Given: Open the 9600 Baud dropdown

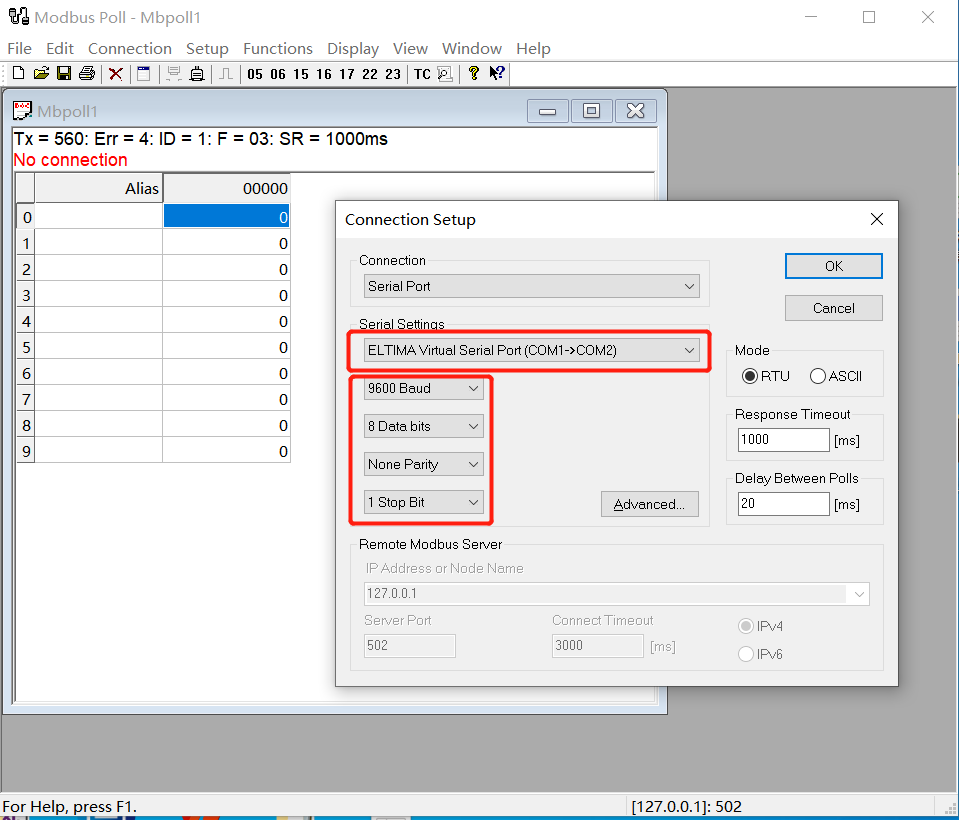Looking at the screenshot, I should pyautogui.click(x=423, y=388).
